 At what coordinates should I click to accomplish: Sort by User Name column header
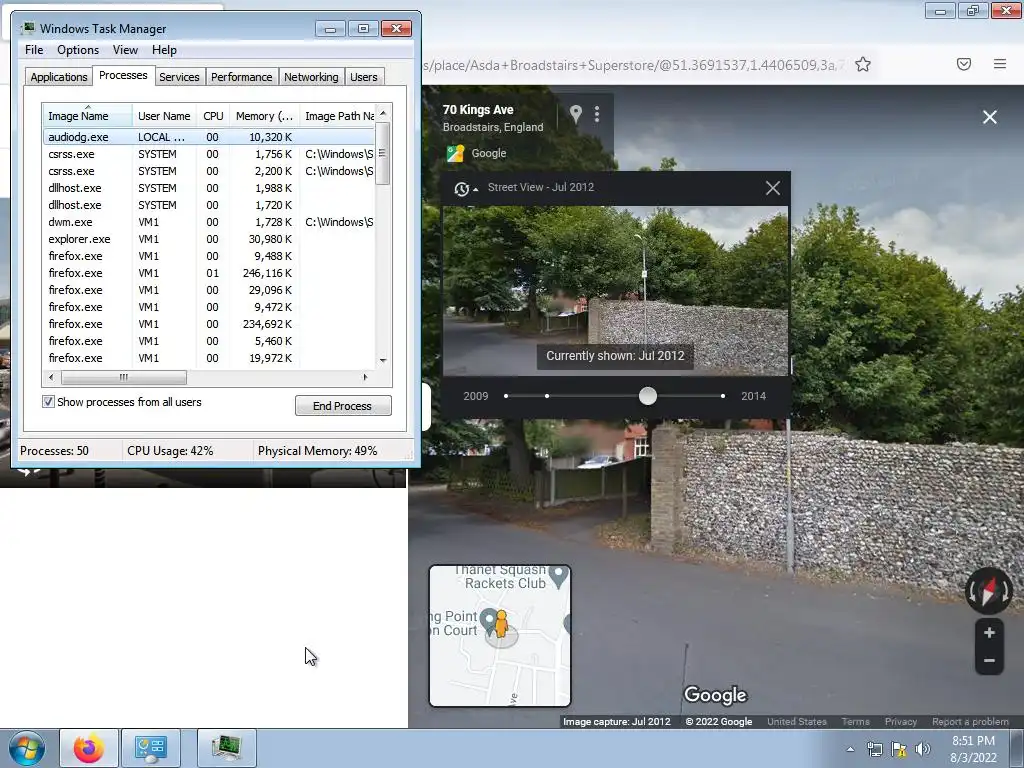[x=164, y=116]
